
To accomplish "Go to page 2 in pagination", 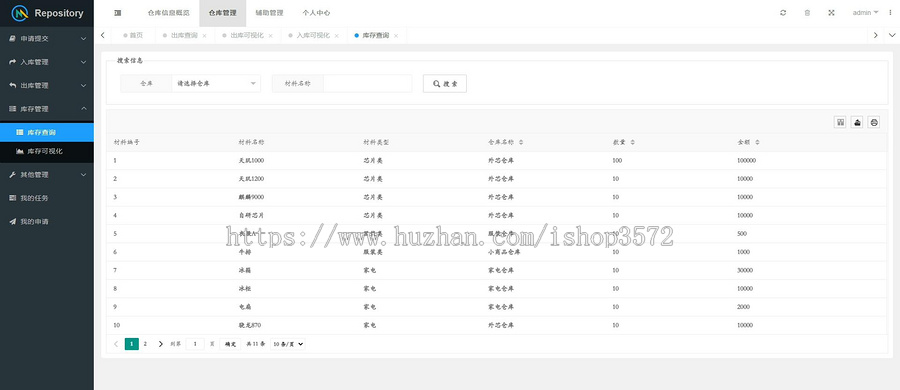I will point(145,344).
